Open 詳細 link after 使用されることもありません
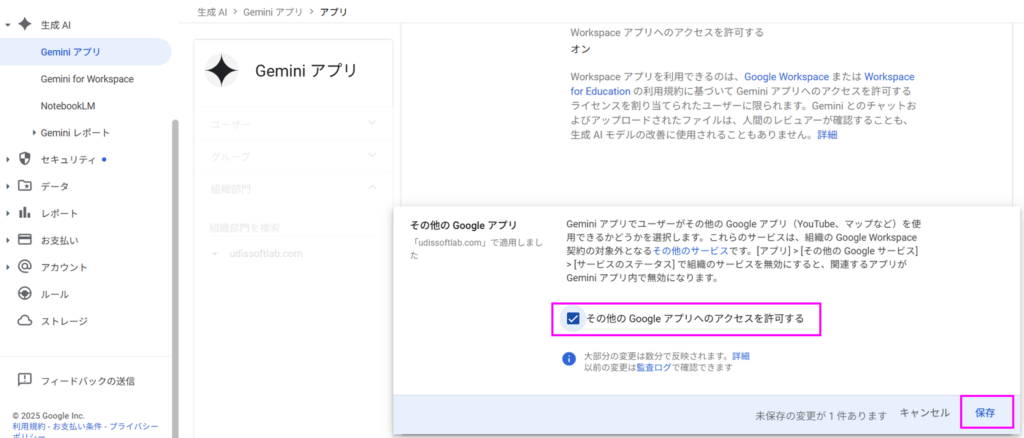Viewport: 1024px width, 438px height. (827, 135)
